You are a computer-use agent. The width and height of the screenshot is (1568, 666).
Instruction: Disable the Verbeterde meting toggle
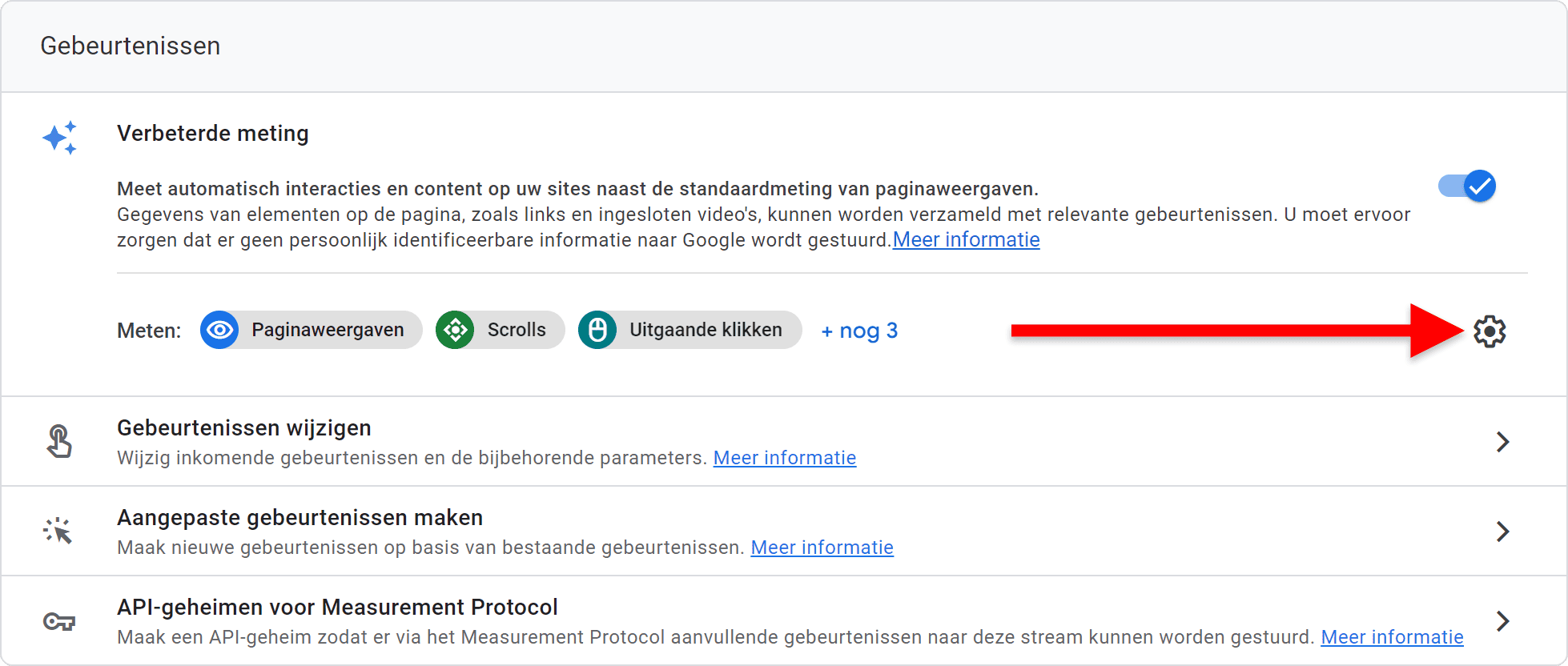pos(1467,187)
